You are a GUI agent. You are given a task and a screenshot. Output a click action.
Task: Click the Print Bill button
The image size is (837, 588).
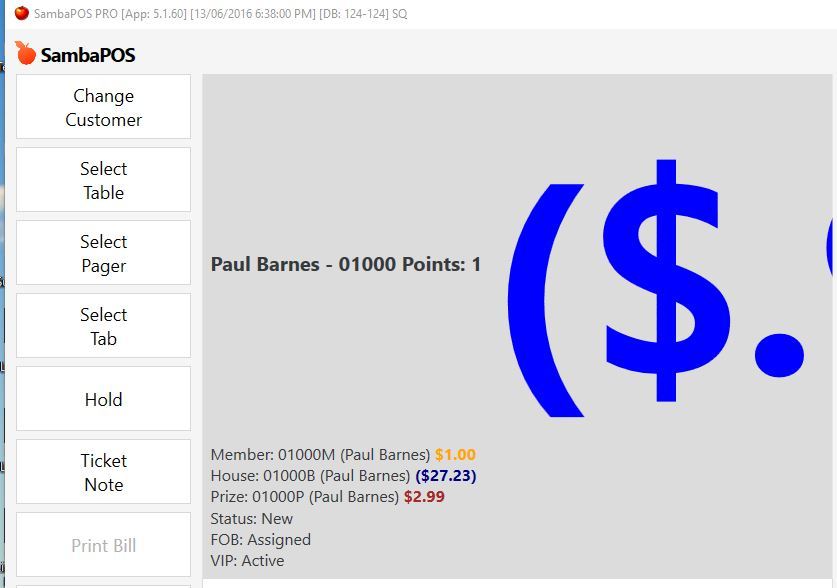104,545
